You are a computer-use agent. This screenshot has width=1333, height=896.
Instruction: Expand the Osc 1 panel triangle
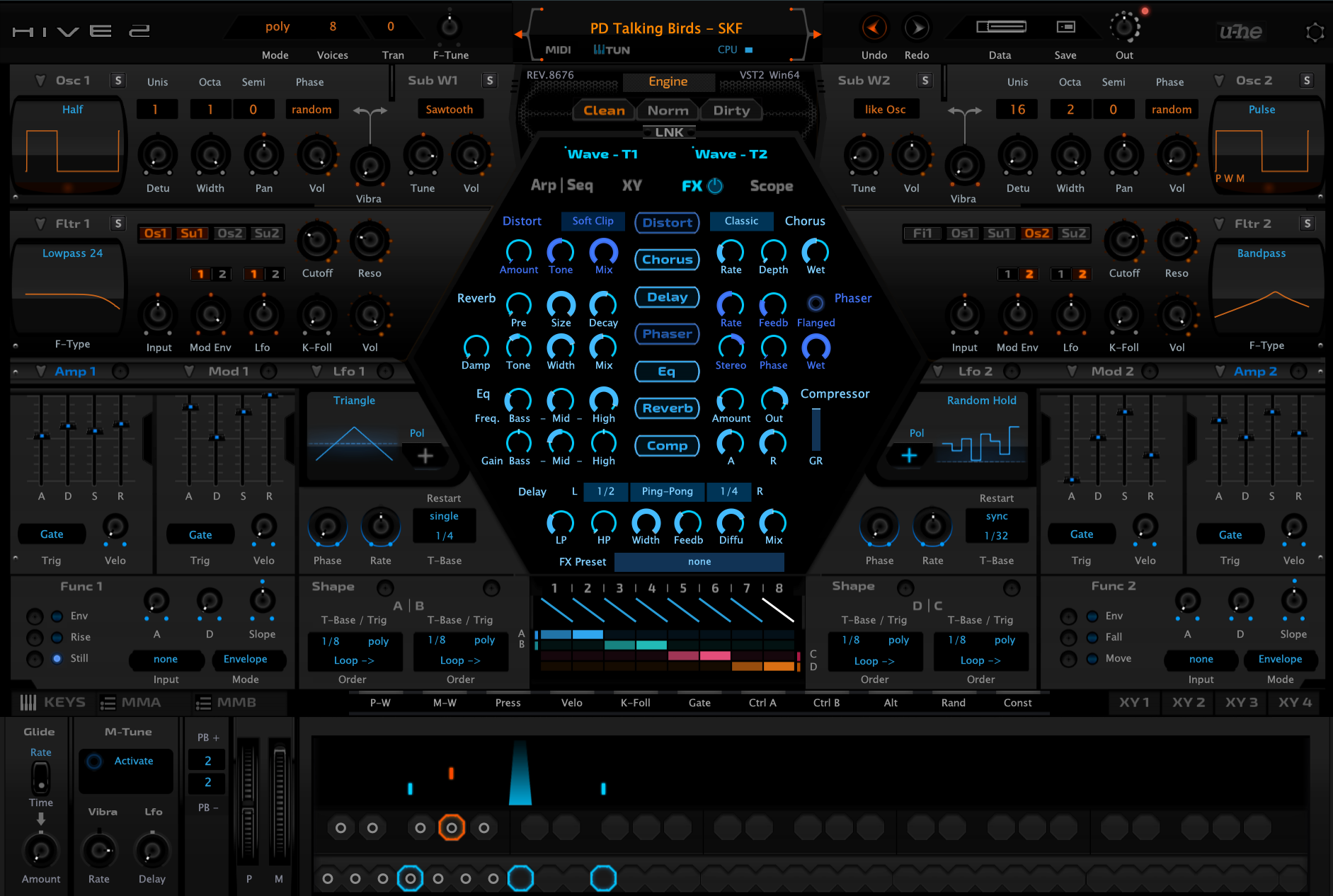(40, 81)
